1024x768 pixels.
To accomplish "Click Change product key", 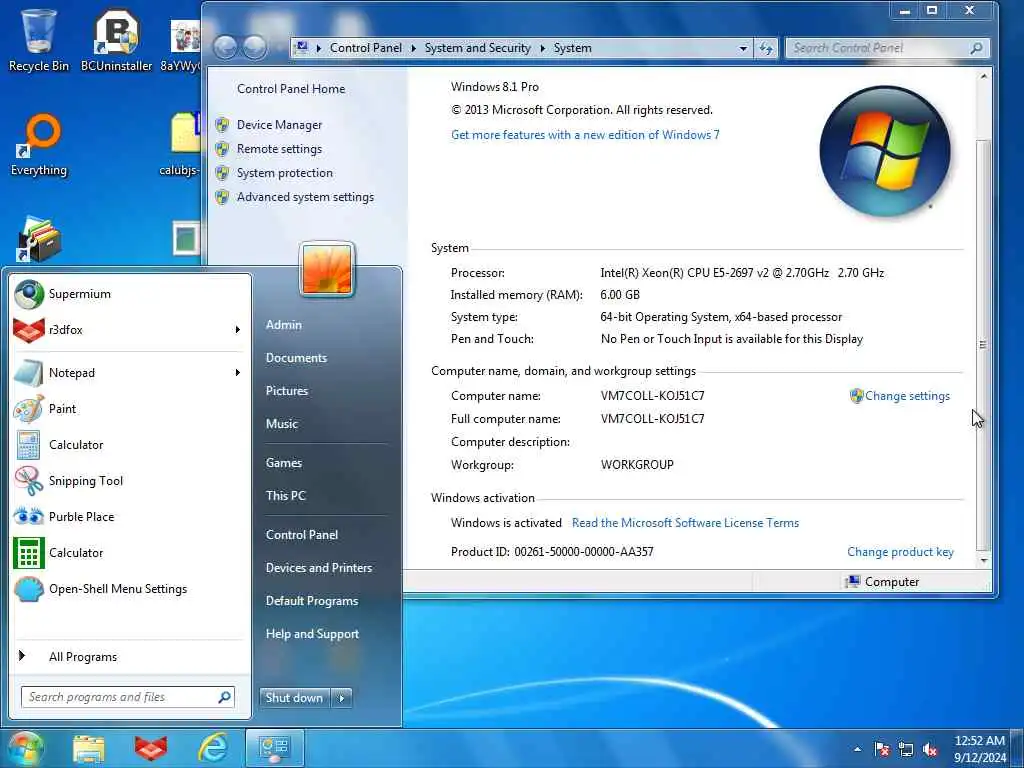I will coord(901,552).
